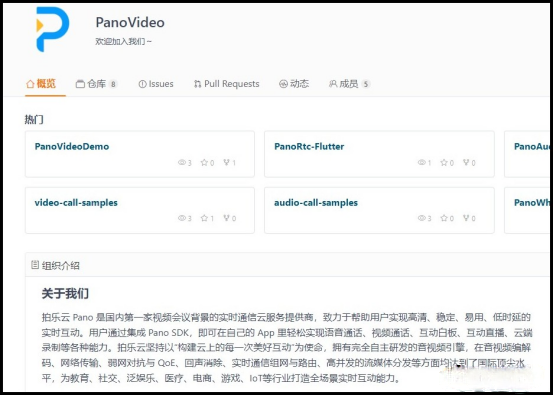The image size is (554, 395).
Task: Click the star icon on video-call-samples
Action: 204,218
